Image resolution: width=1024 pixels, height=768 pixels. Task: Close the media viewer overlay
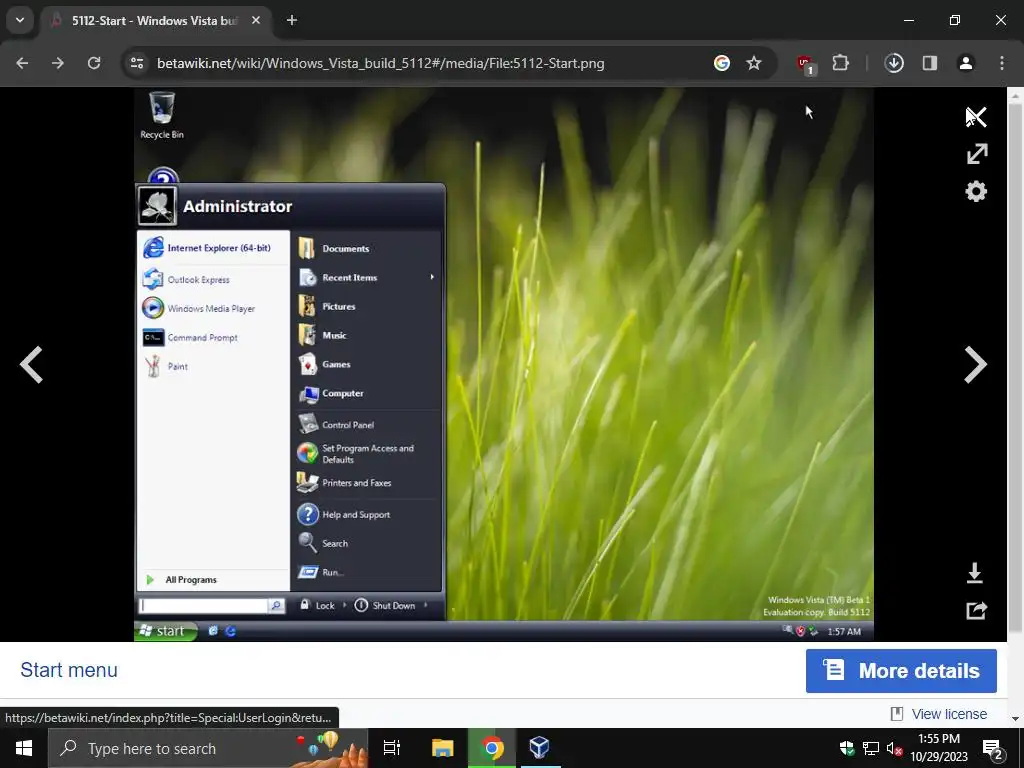[976, 117]
